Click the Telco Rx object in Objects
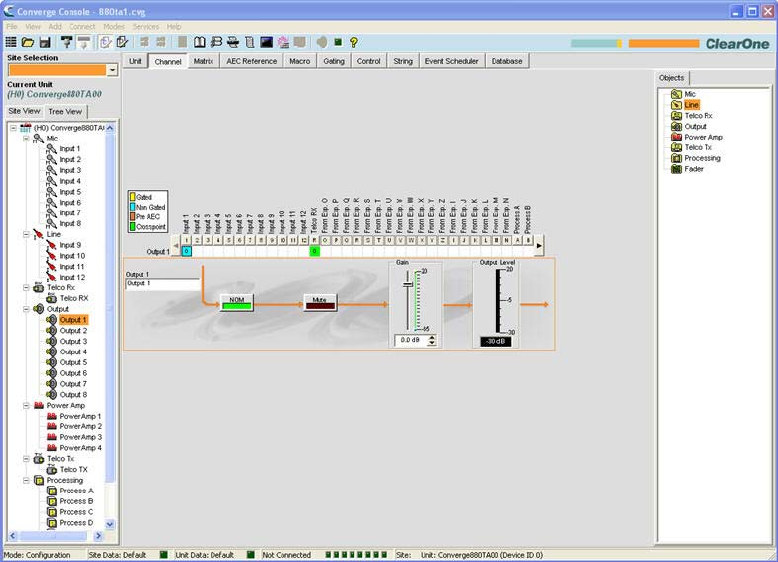Viewport: 778px width, 562px height. pyautogui.click(x=697, y=116)
